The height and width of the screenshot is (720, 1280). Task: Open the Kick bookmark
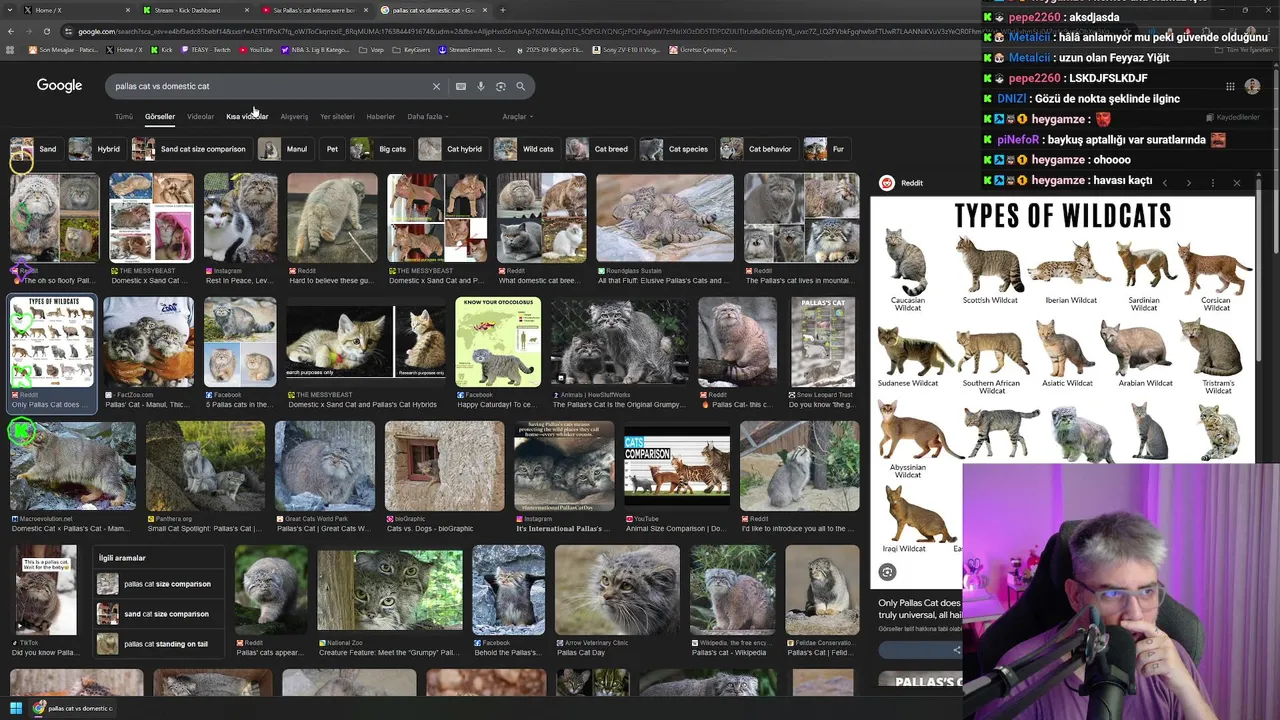[x=161, y=49]
